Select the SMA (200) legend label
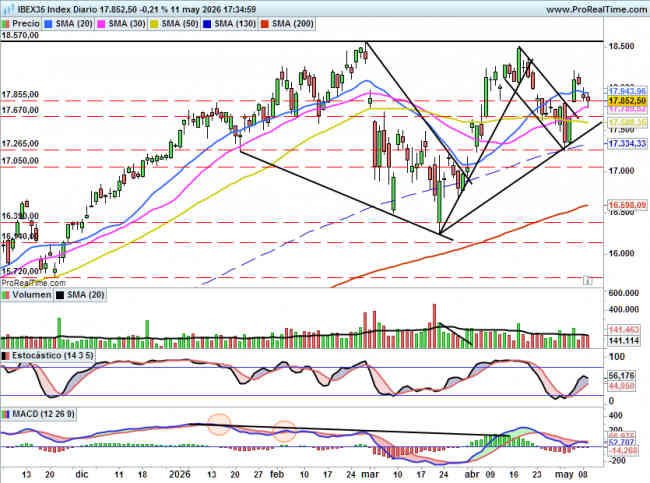650x483 pixels. pyautogui.click(x=293, y=24)
